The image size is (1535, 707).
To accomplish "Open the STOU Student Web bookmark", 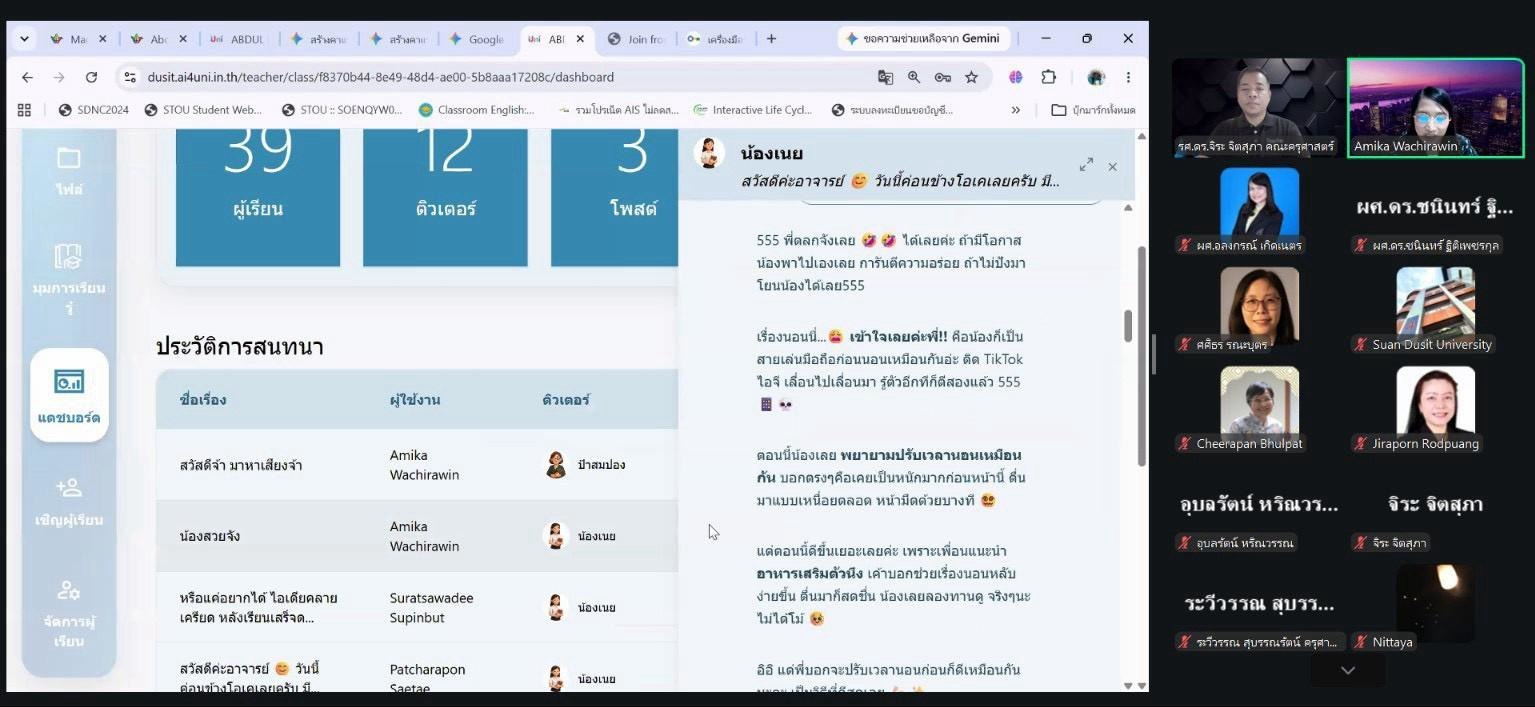I will coord(204,110).
